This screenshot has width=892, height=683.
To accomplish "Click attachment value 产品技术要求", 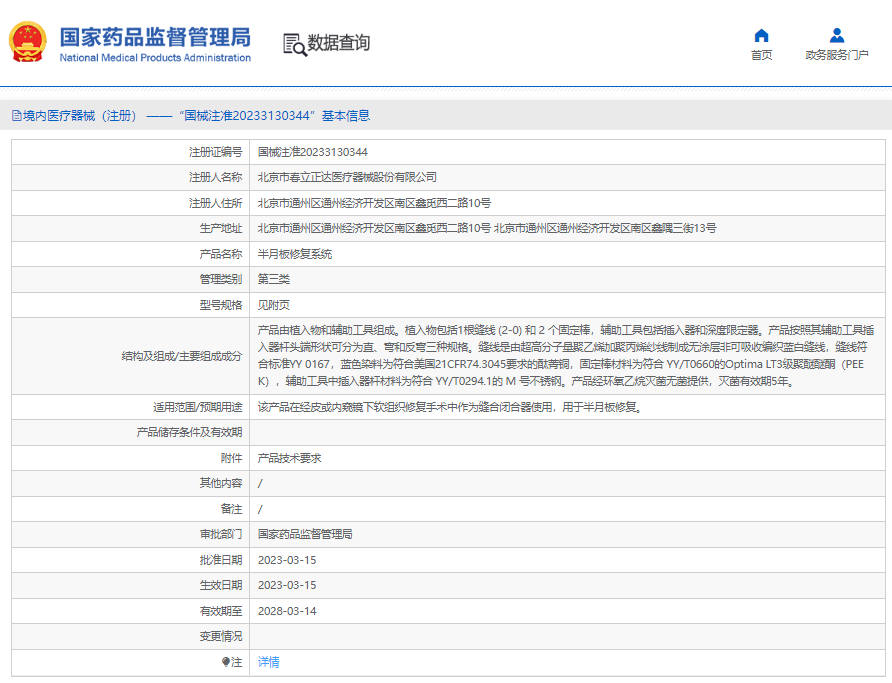I will [x=290, y=458].
